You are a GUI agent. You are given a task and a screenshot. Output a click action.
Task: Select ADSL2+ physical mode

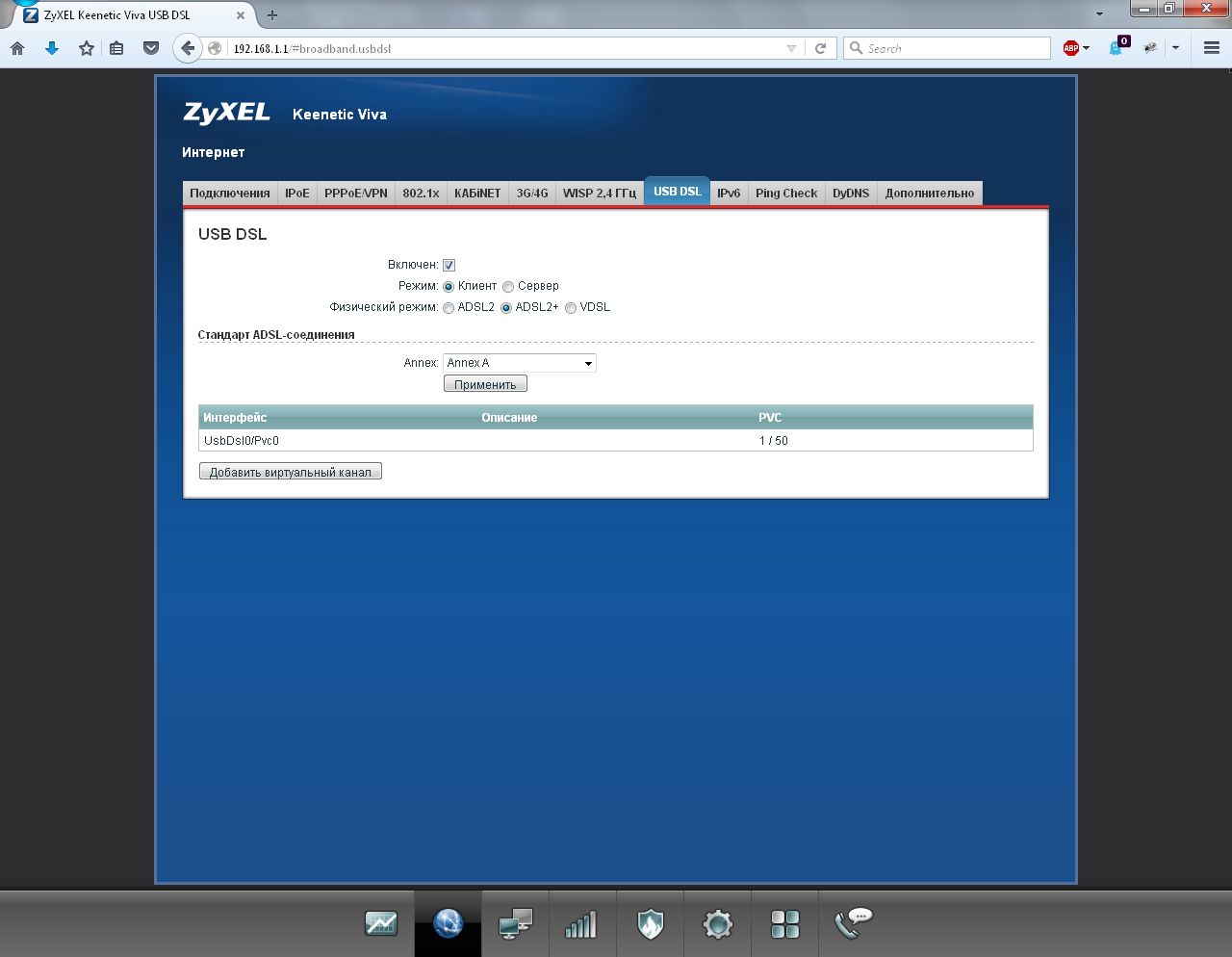click(x=506, y=308)
